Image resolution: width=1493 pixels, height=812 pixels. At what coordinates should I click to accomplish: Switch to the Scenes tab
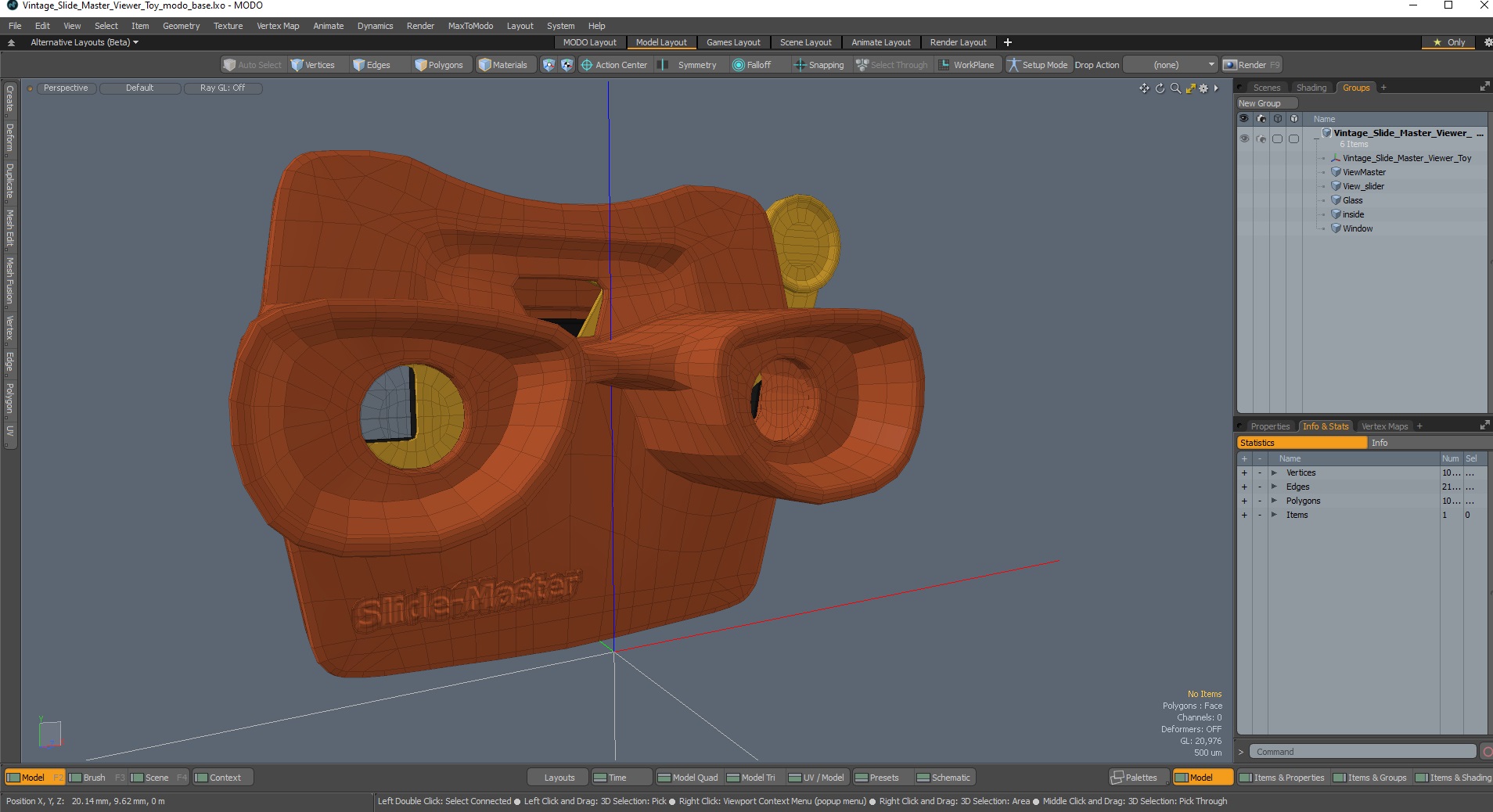click(x=1266, y=88)
